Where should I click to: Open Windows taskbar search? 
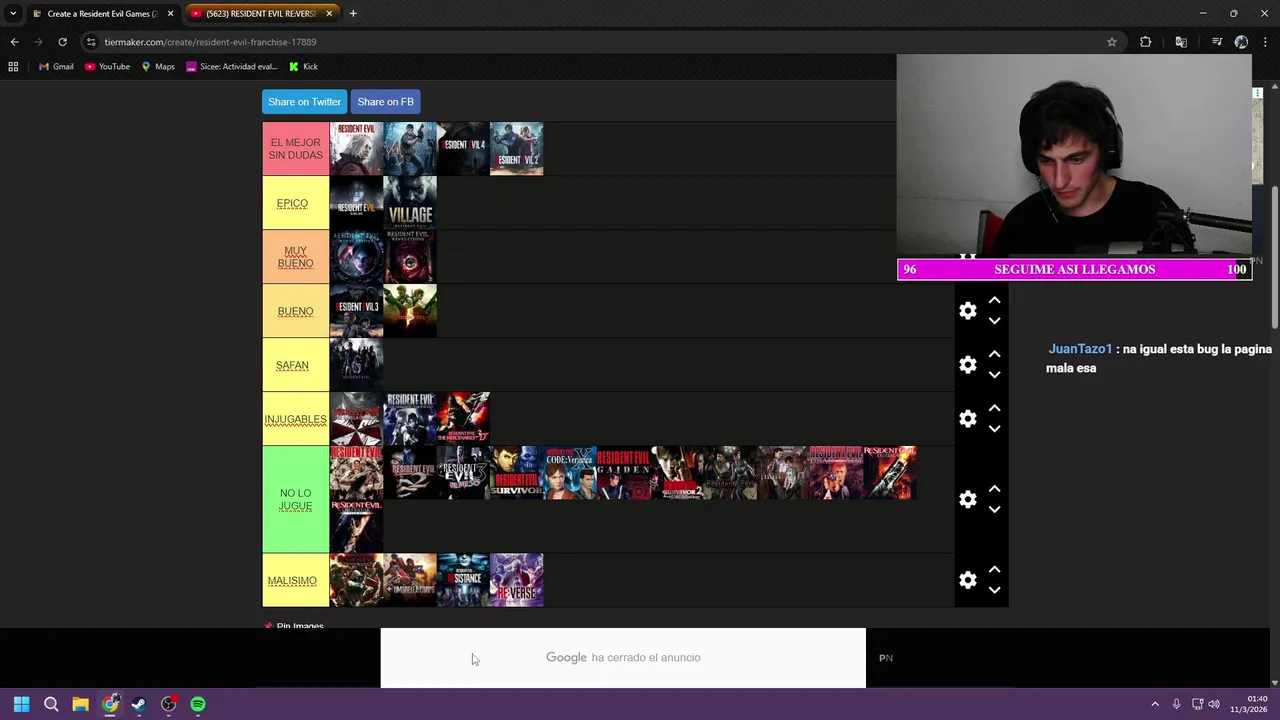point(51,704)
